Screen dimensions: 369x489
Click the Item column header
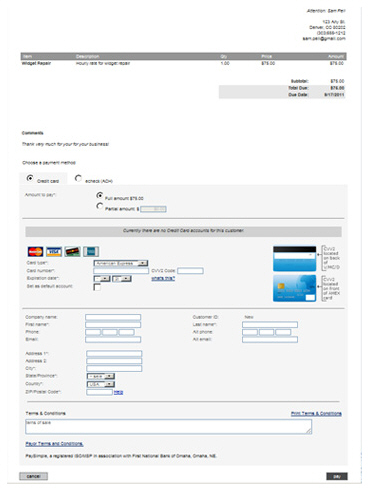tap(27, 56)
